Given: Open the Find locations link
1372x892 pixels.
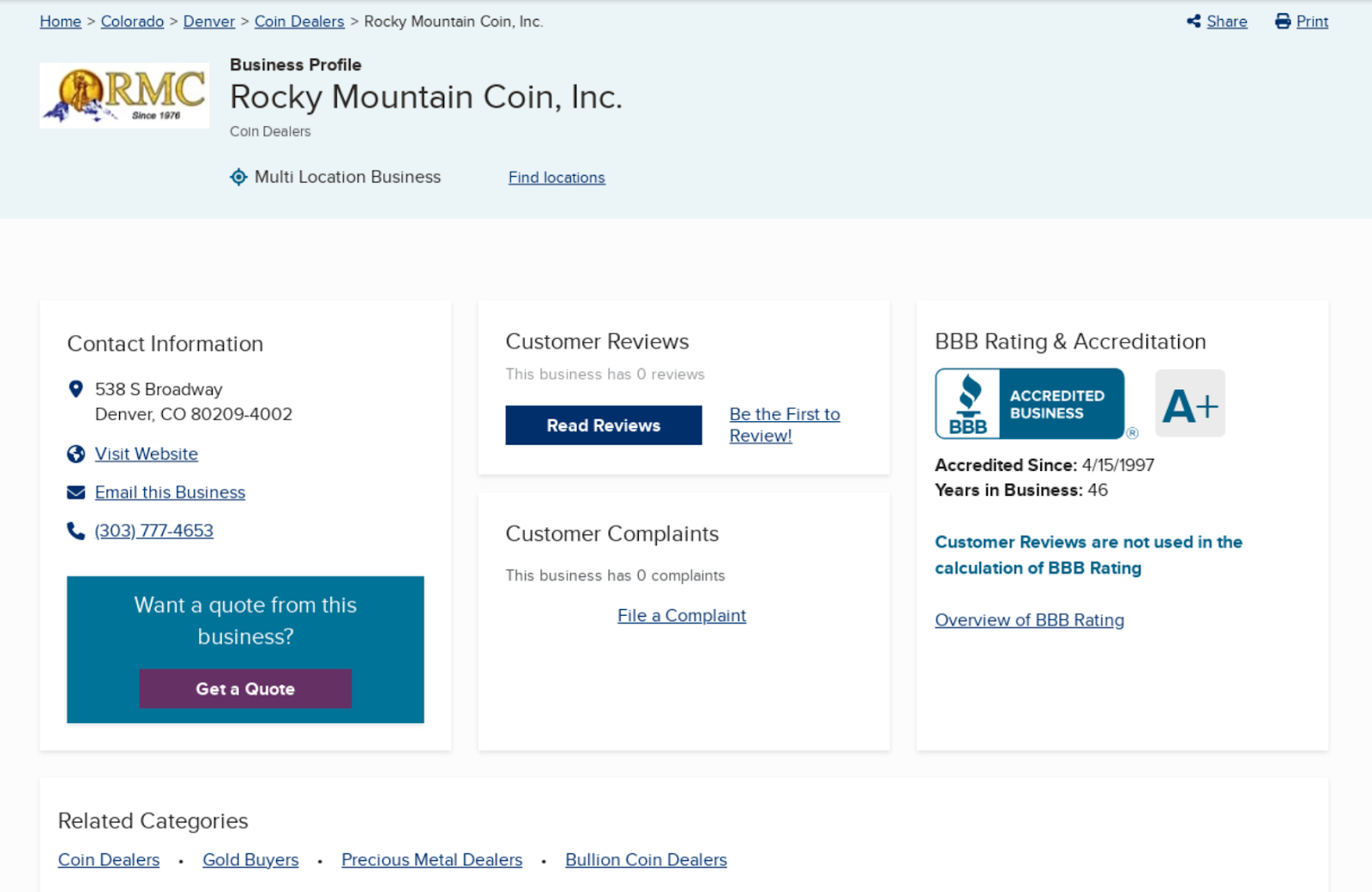Looking at the screenshot, I should pyautogui.click(x=557, y=178).
